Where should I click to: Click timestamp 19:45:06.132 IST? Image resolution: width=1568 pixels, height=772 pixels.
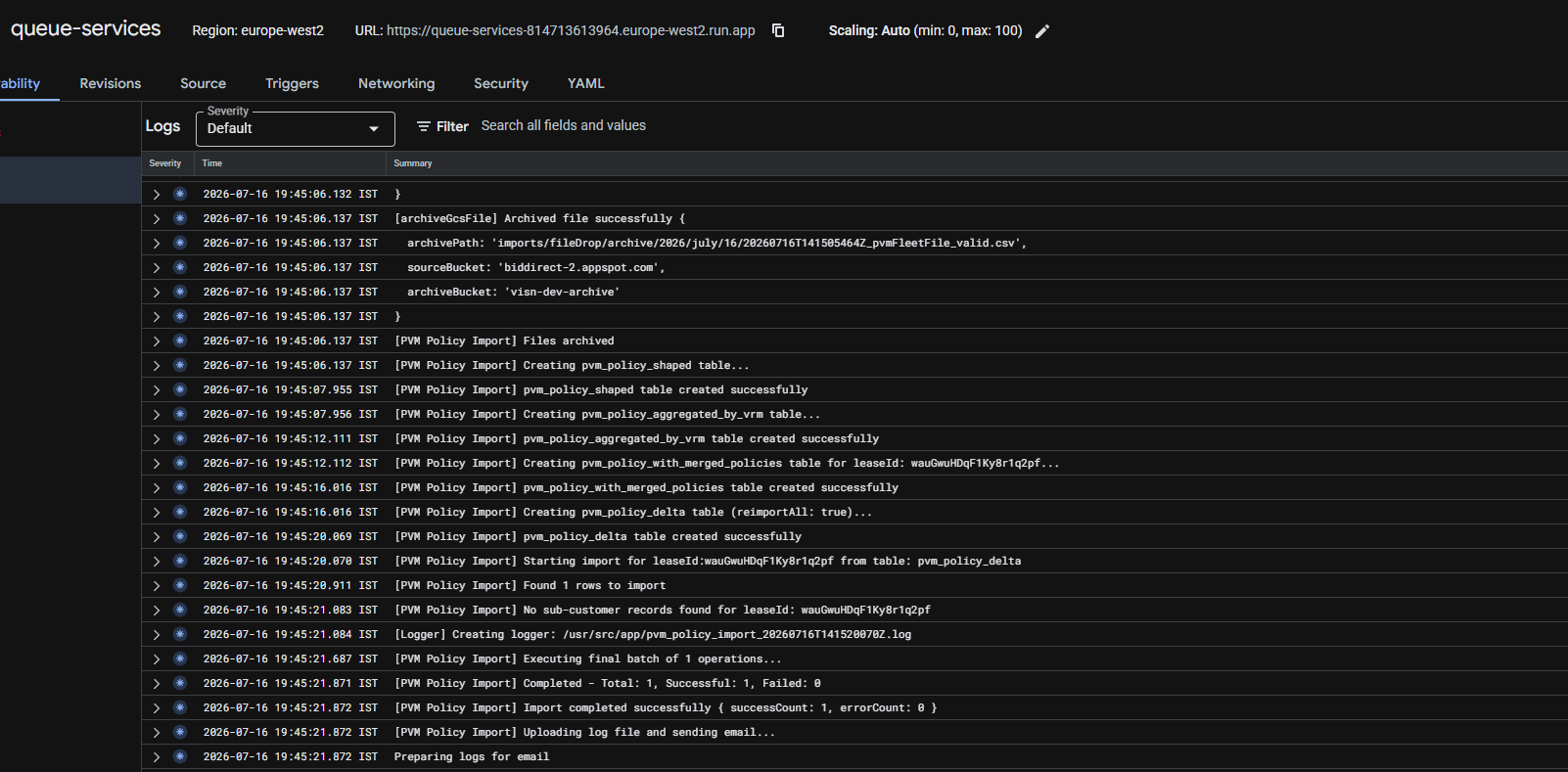[x=290, y=194]
